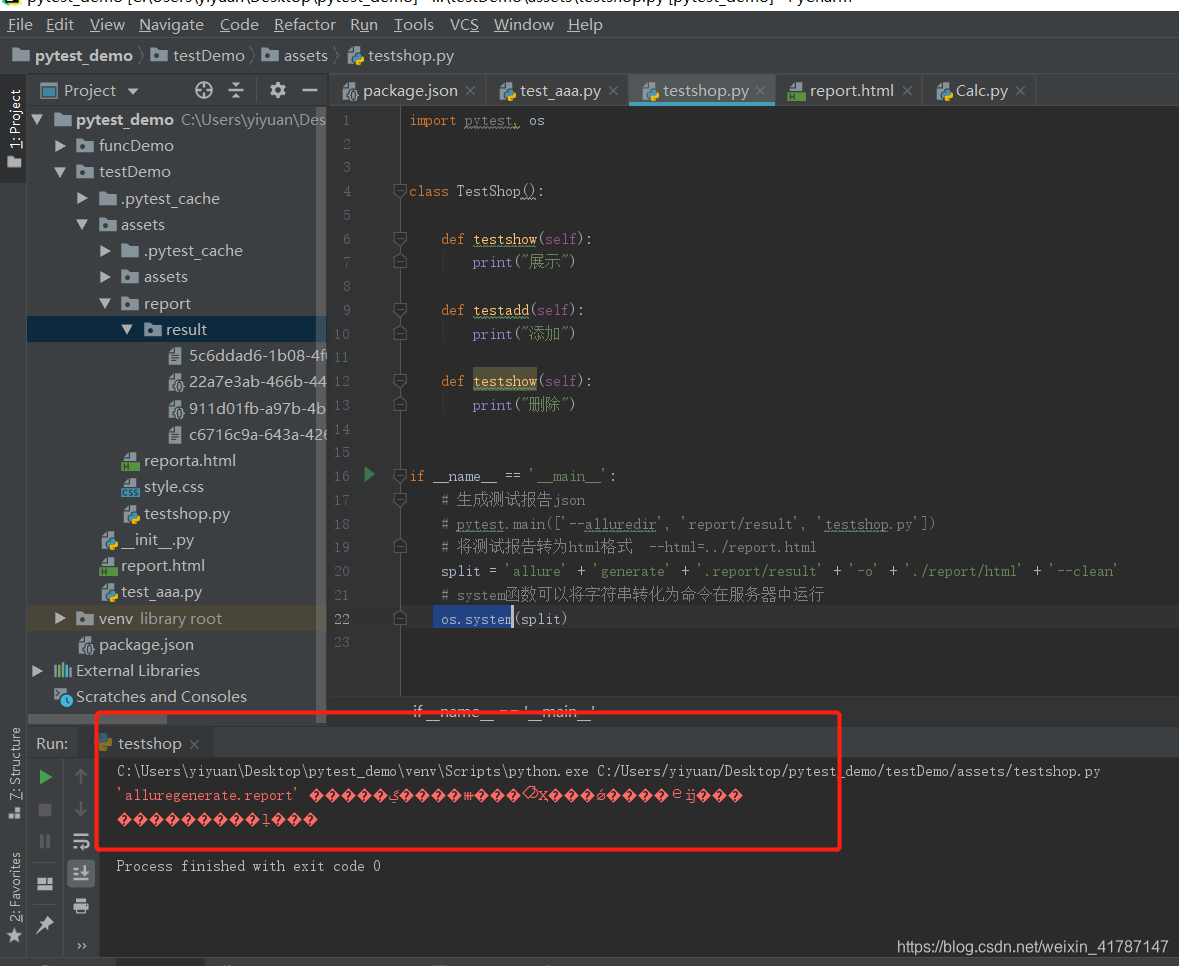The image size is (1179, 966).
Task: Click the python.exe file path in console
Action: [353, 771]
